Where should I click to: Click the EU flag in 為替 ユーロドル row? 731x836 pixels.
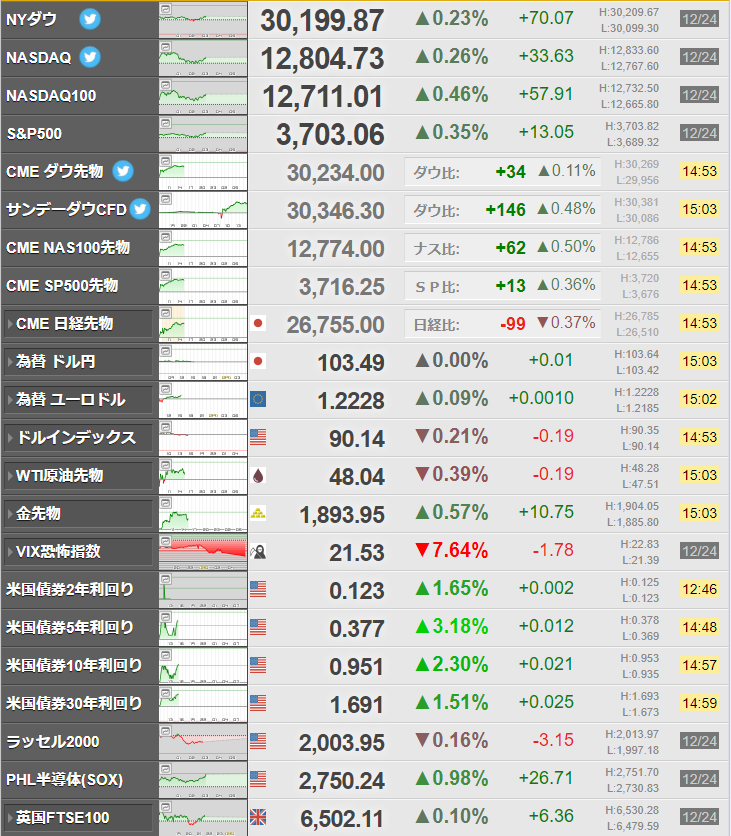point(258,399)
